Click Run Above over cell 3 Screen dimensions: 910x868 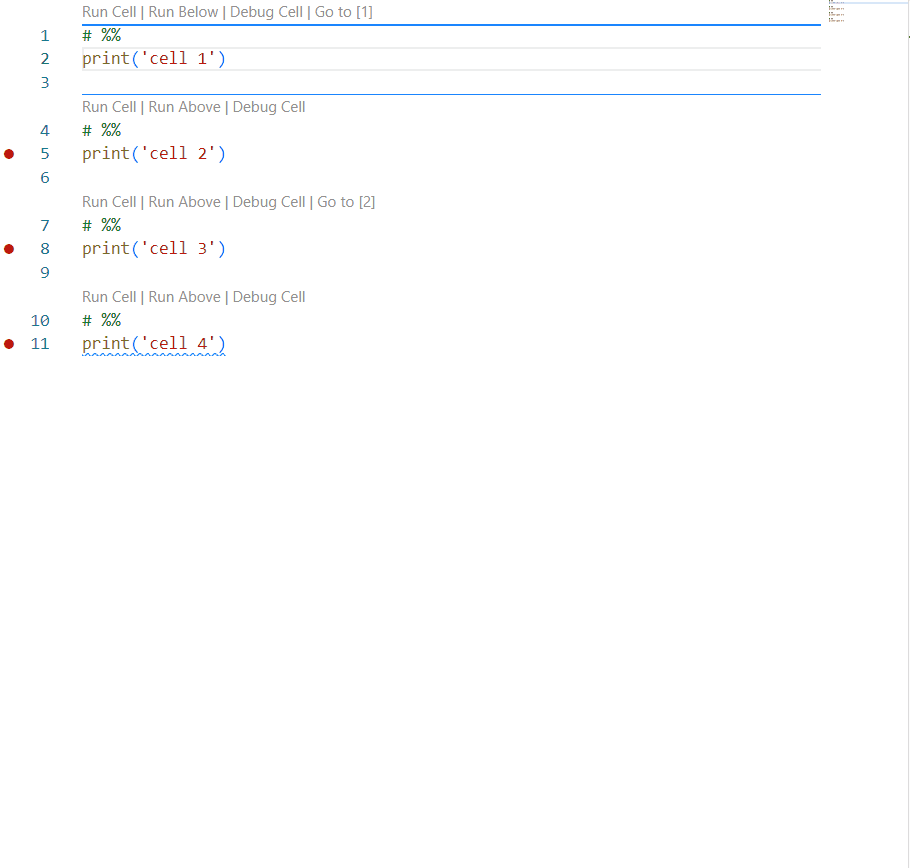coord(184,201)
